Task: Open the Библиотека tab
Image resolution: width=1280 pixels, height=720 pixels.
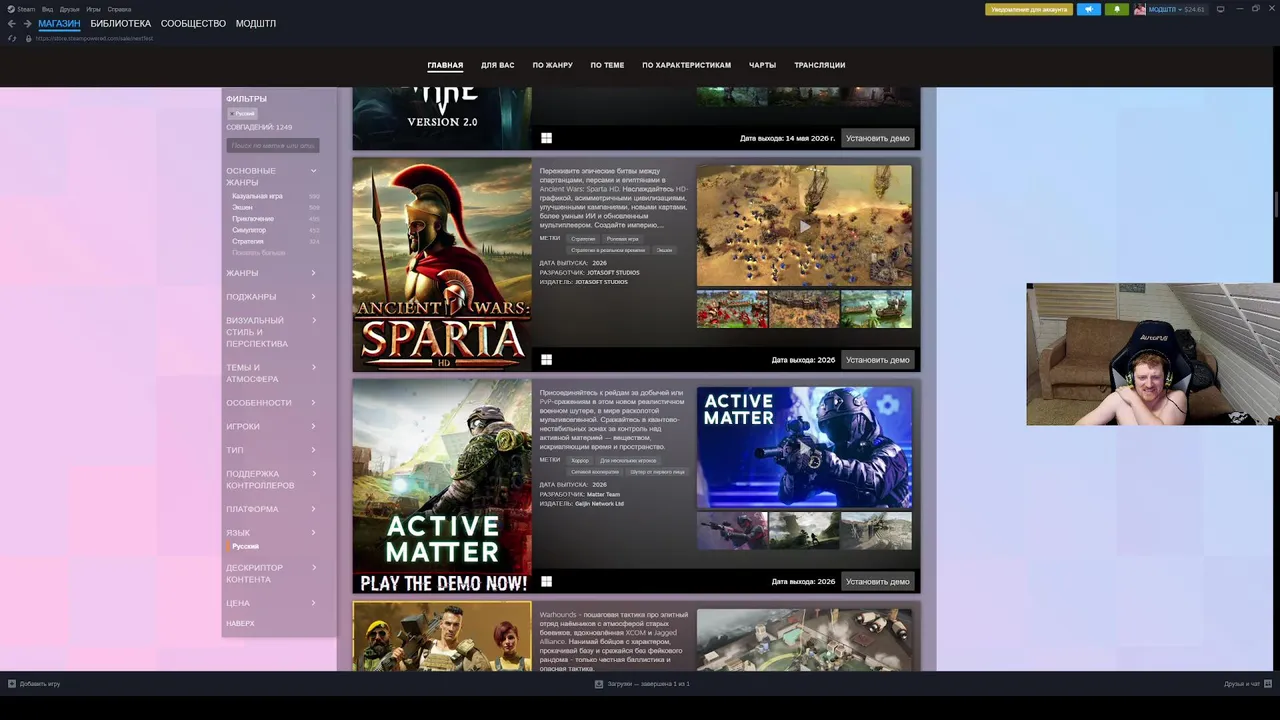Action: click(x=120, y=23)
